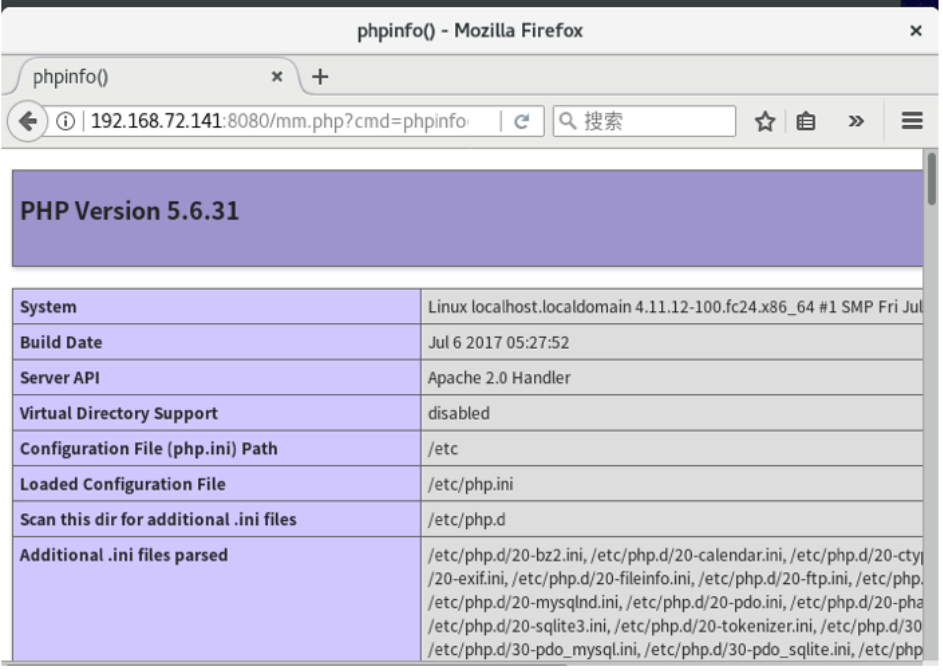Click the Linux localhost.localdomain system value
Screen dimensions: 943x672
675,307
